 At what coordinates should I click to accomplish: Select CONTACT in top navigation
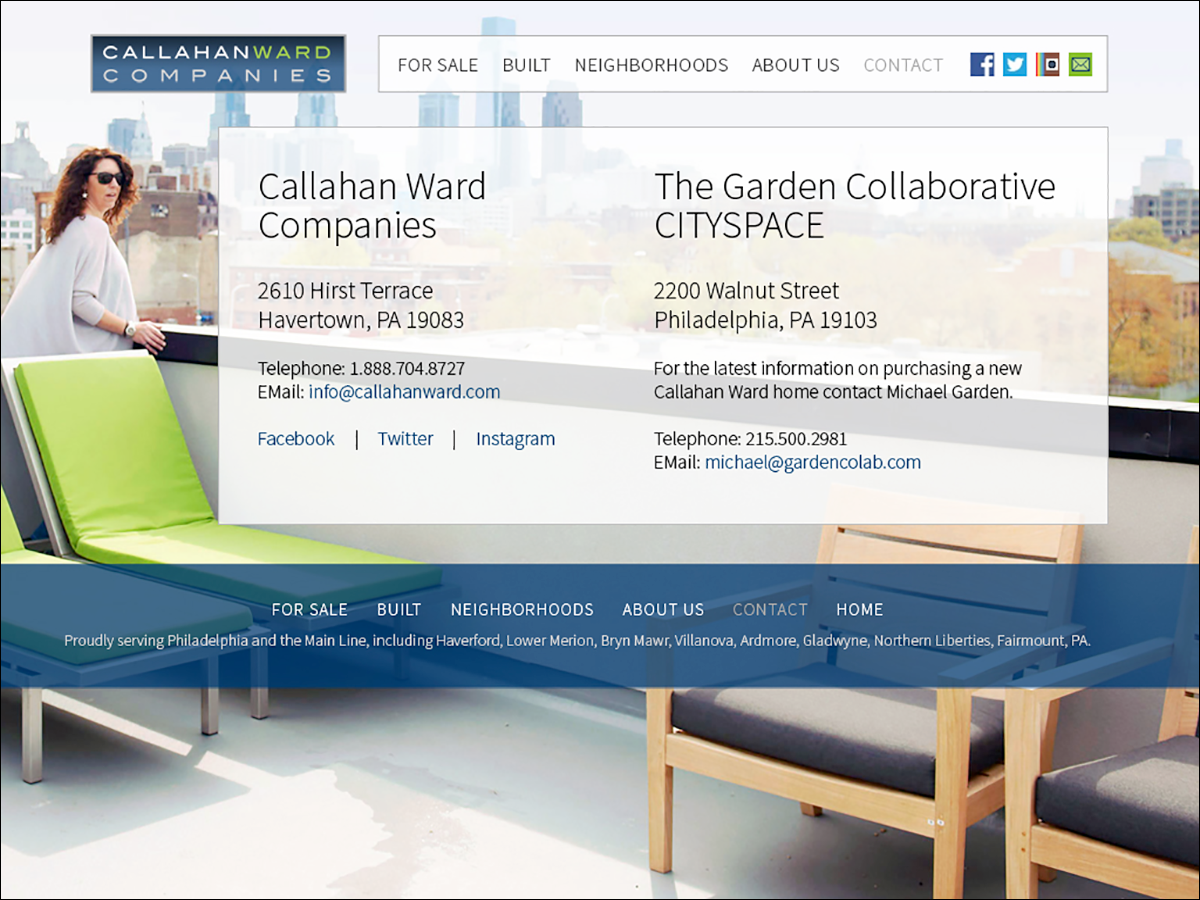[903, 65]
